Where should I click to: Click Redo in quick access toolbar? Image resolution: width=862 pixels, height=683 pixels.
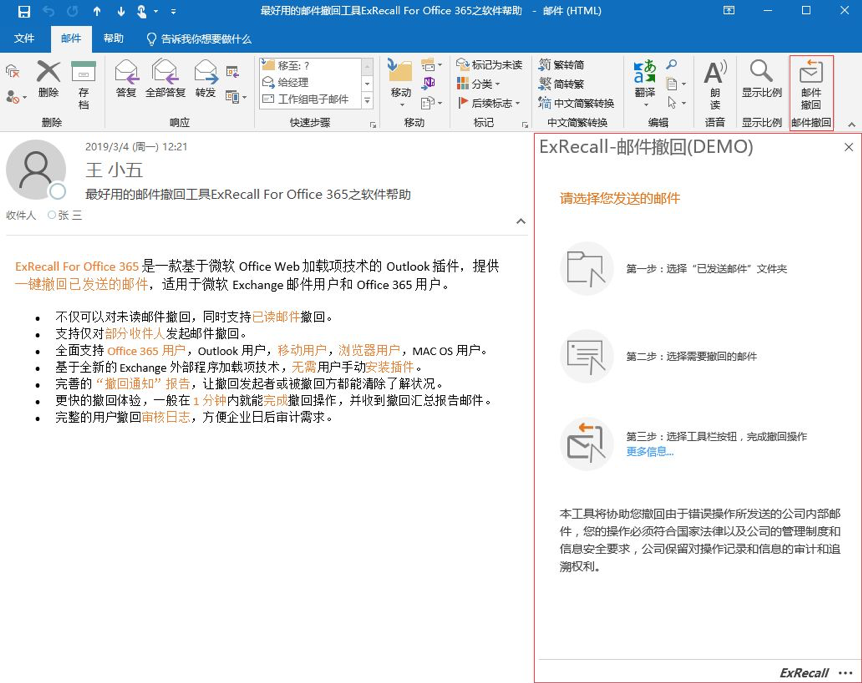click(x=73, y=11)
